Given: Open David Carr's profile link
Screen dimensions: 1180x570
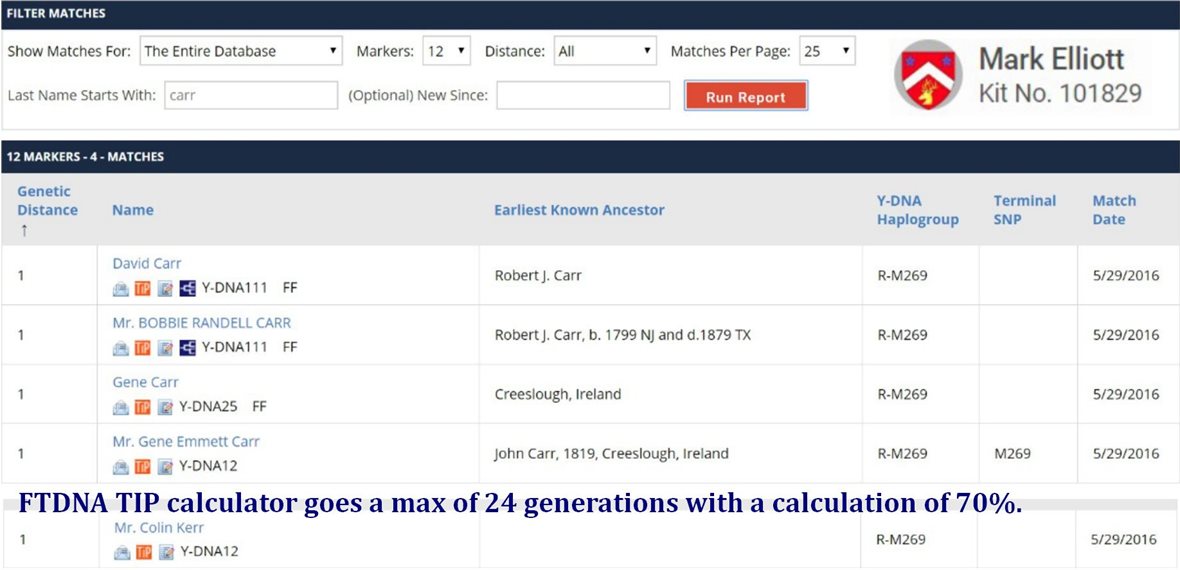Looking at the screenshot, I should click(146, 264).
